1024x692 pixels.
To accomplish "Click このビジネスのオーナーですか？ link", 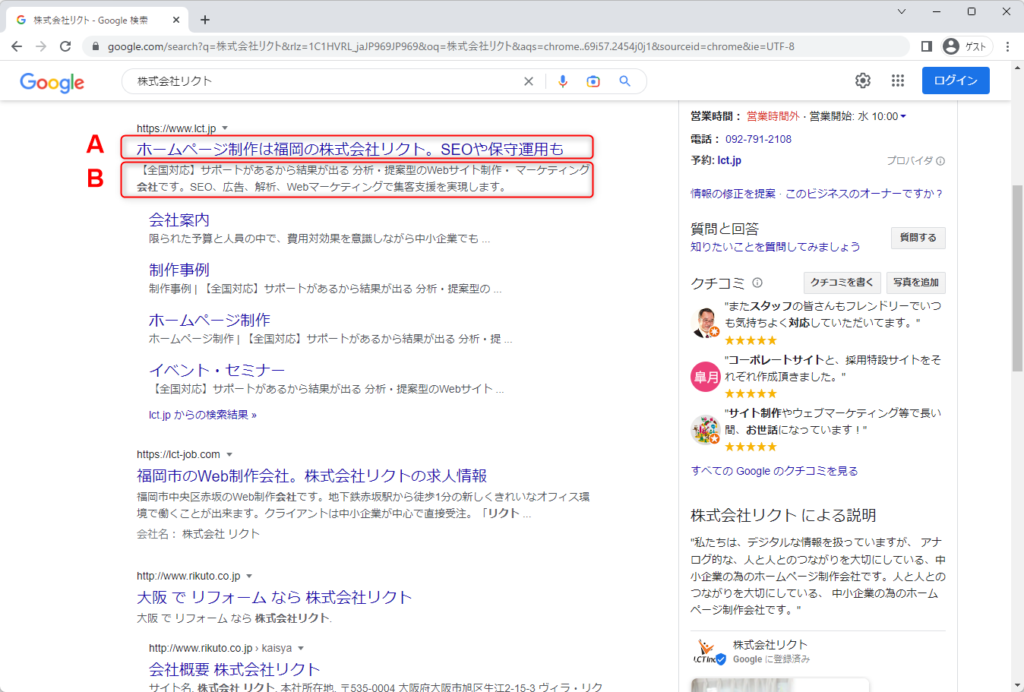I will coord(864,193).
